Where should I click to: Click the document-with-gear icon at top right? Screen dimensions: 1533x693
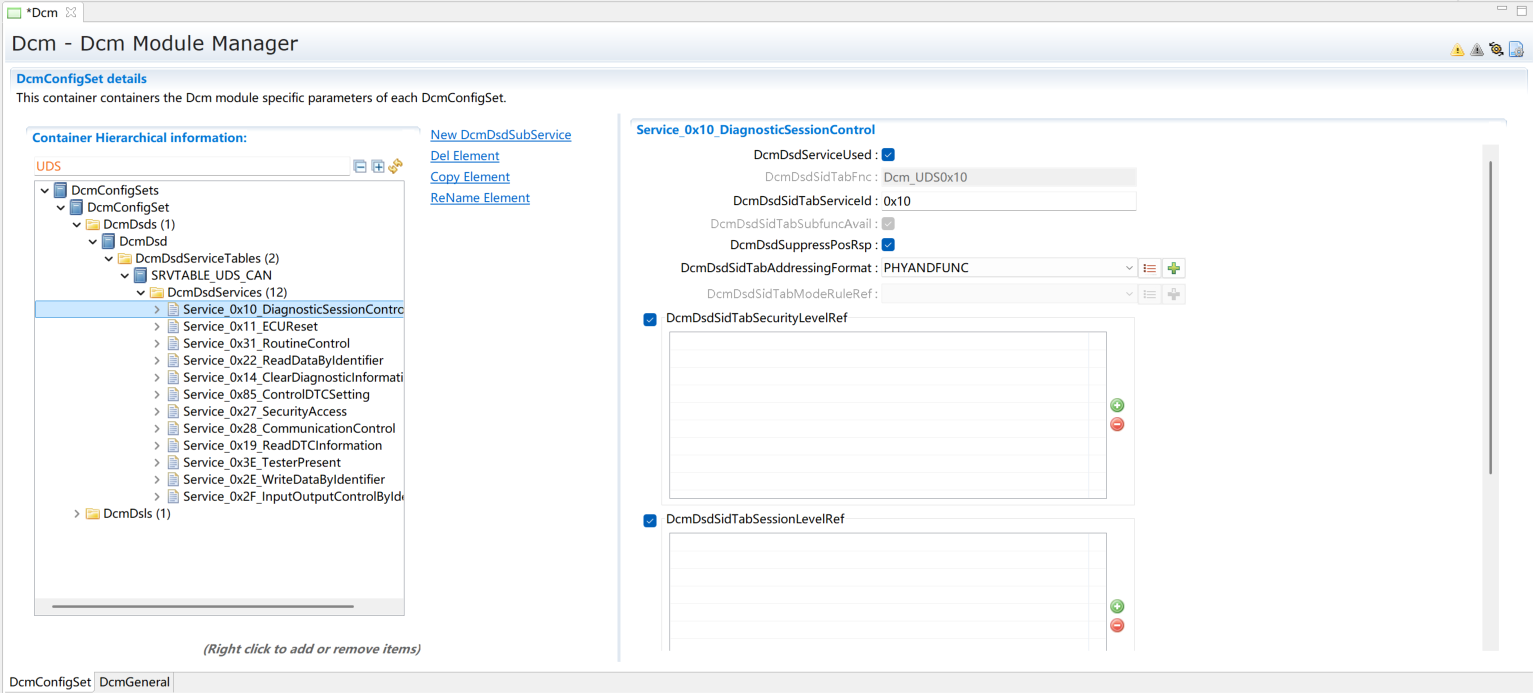[x=1516, y=50]
